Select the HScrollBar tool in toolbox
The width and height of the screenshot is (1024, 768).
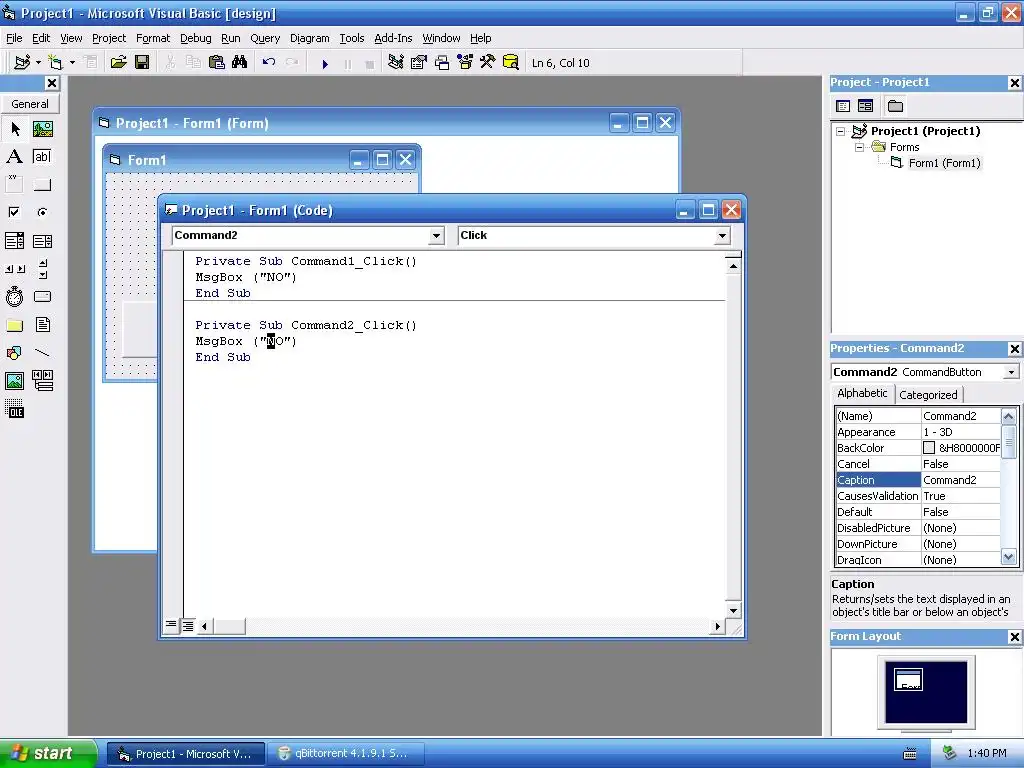[14, 268]
